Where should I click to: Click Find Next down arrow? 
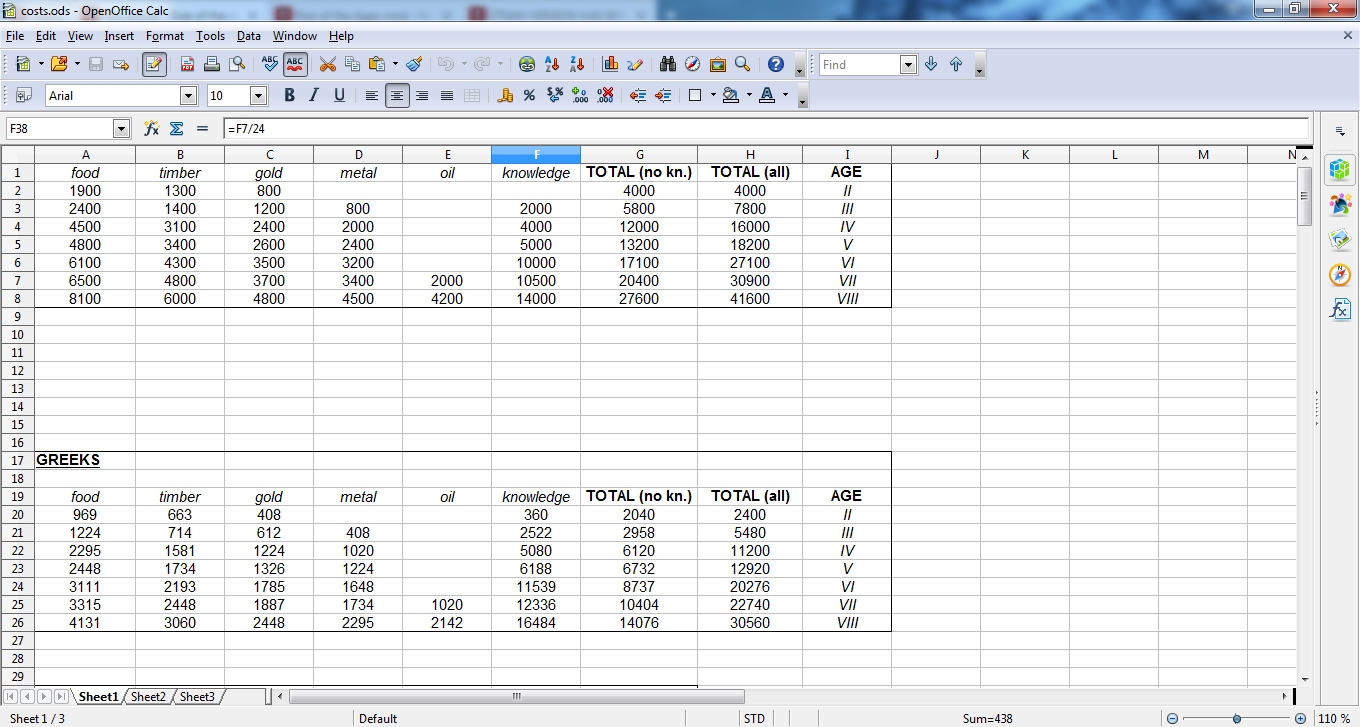click(x=931, y=64)
